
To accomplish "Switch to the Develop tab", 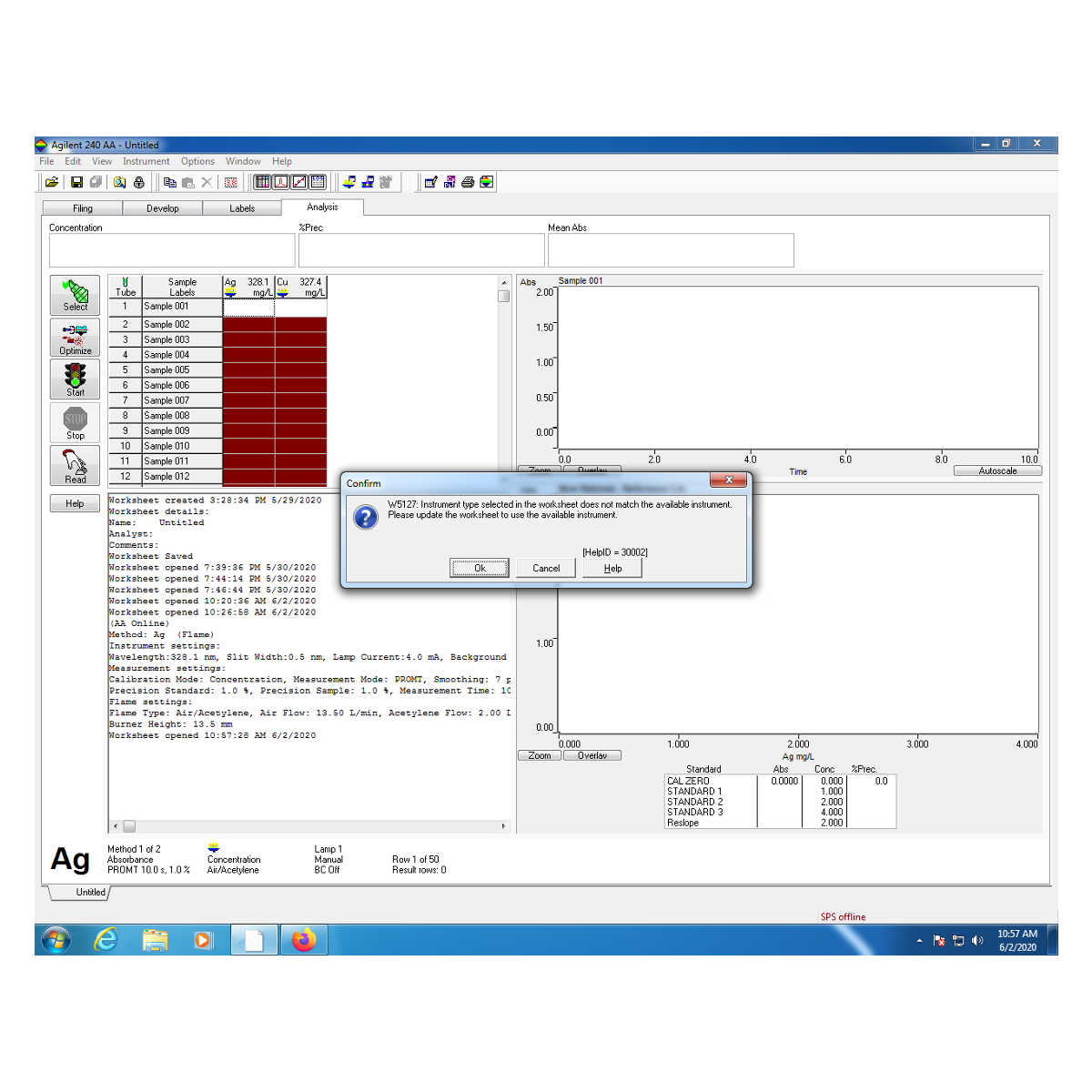I will tap(163, 208).
